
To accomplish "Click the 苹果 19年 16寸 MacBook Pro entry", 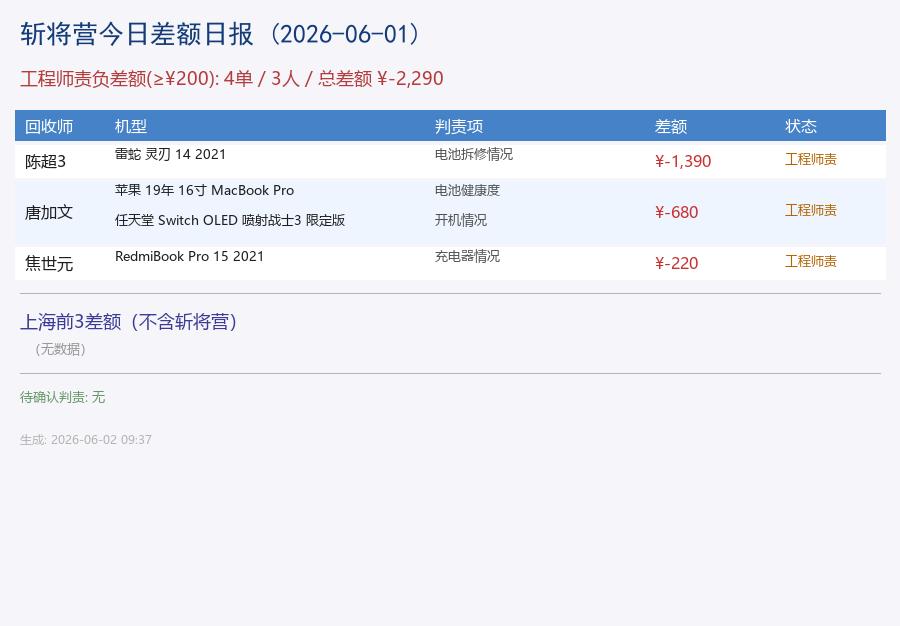I will tap(204, 190).
